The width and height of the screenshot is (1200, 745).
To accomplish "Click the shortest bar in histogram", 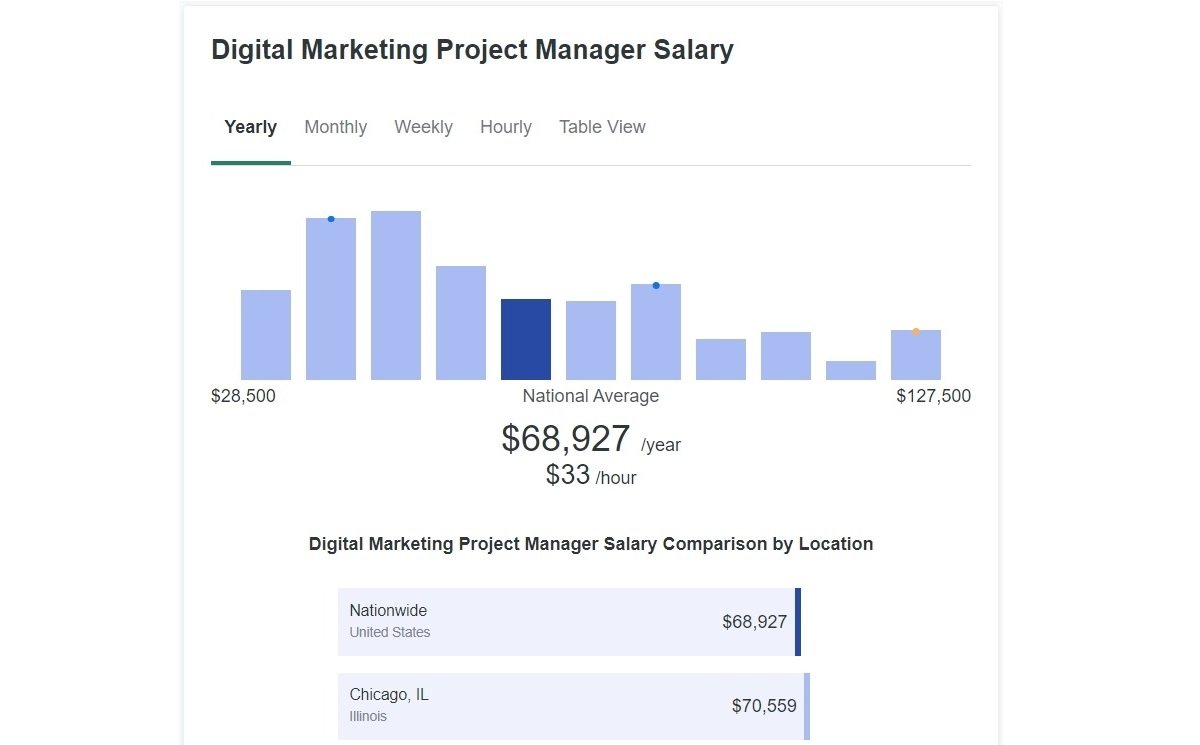I will pyautogui.click(x=850, y=370).
